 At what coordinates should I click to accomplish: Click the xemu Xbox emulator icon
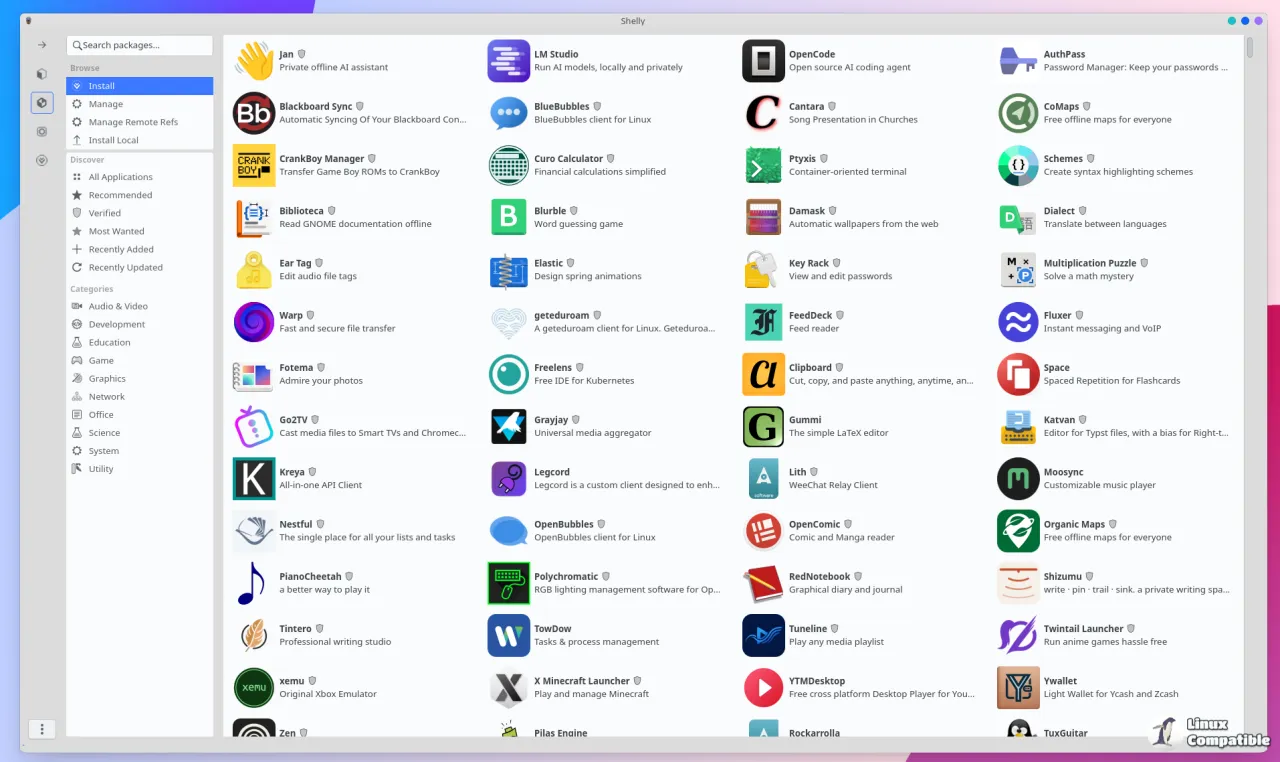(x=254, y=687)
